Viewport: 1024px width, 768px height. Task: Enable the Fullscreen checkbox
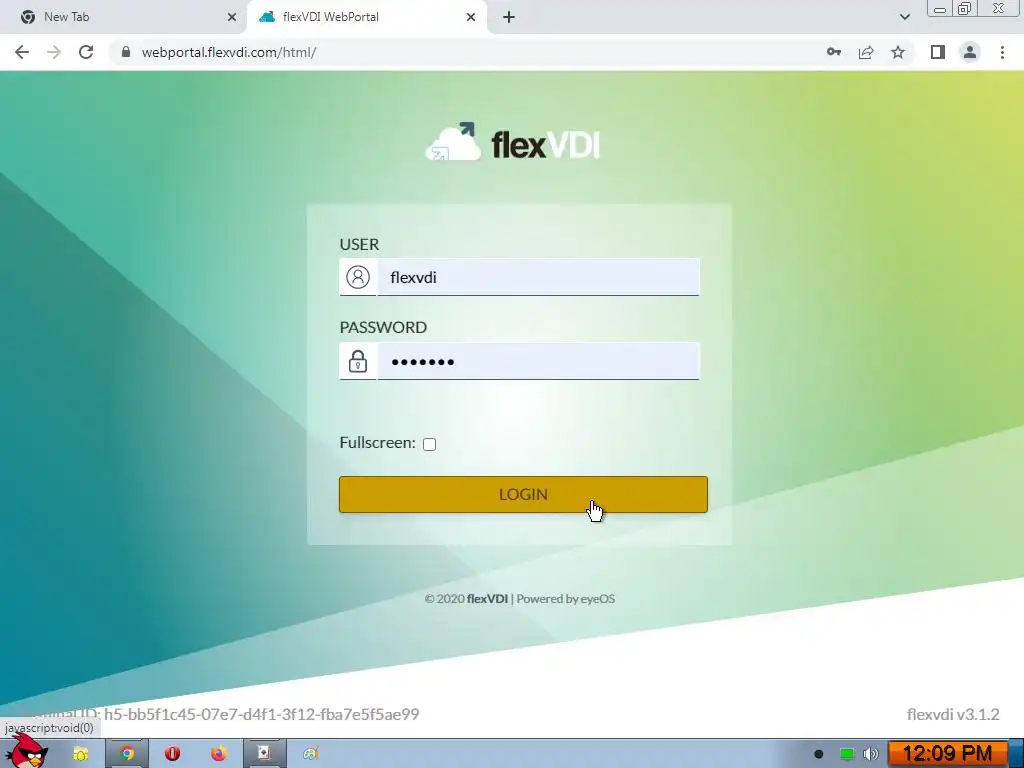[x=429, y=444]
